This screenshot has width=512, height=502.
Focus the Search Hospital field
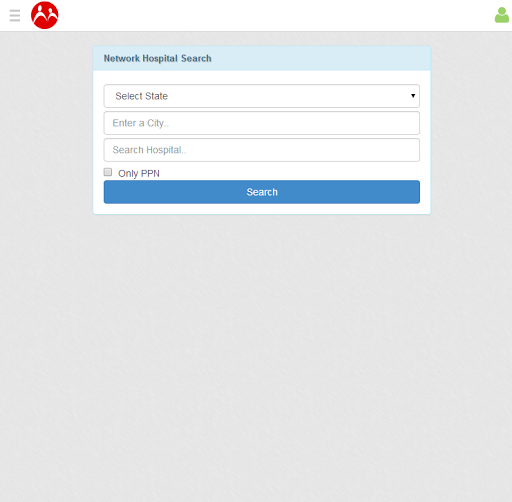(262, 150)
